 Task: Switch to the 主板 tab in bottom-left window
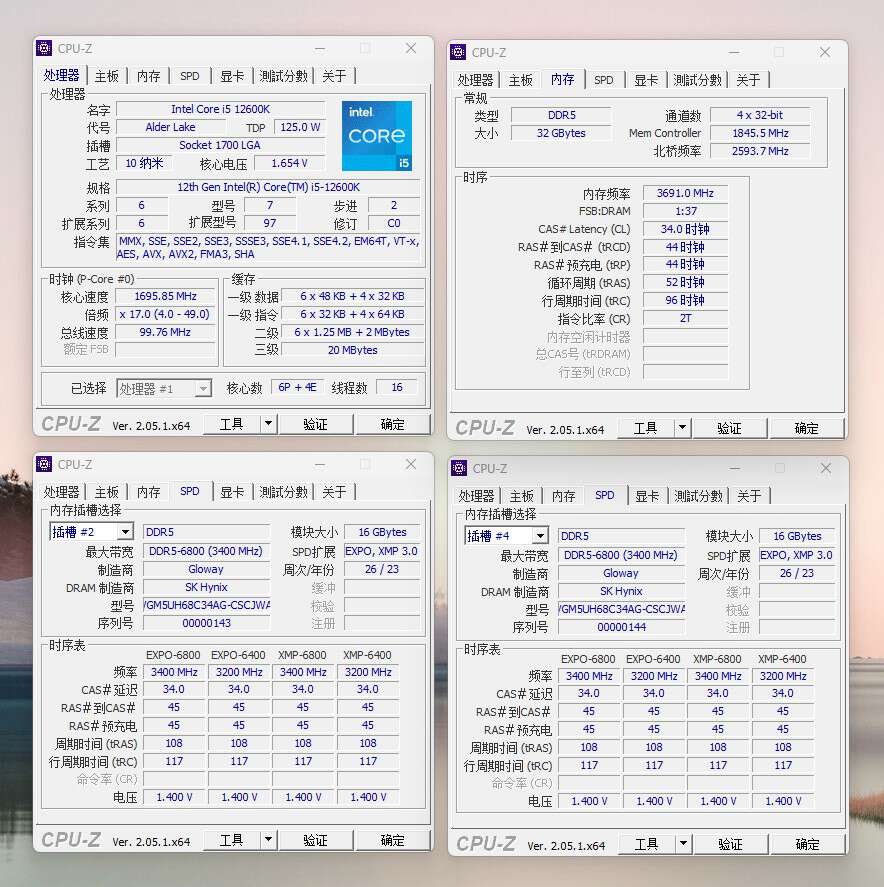pyautogui.click(x=106, y=492)
